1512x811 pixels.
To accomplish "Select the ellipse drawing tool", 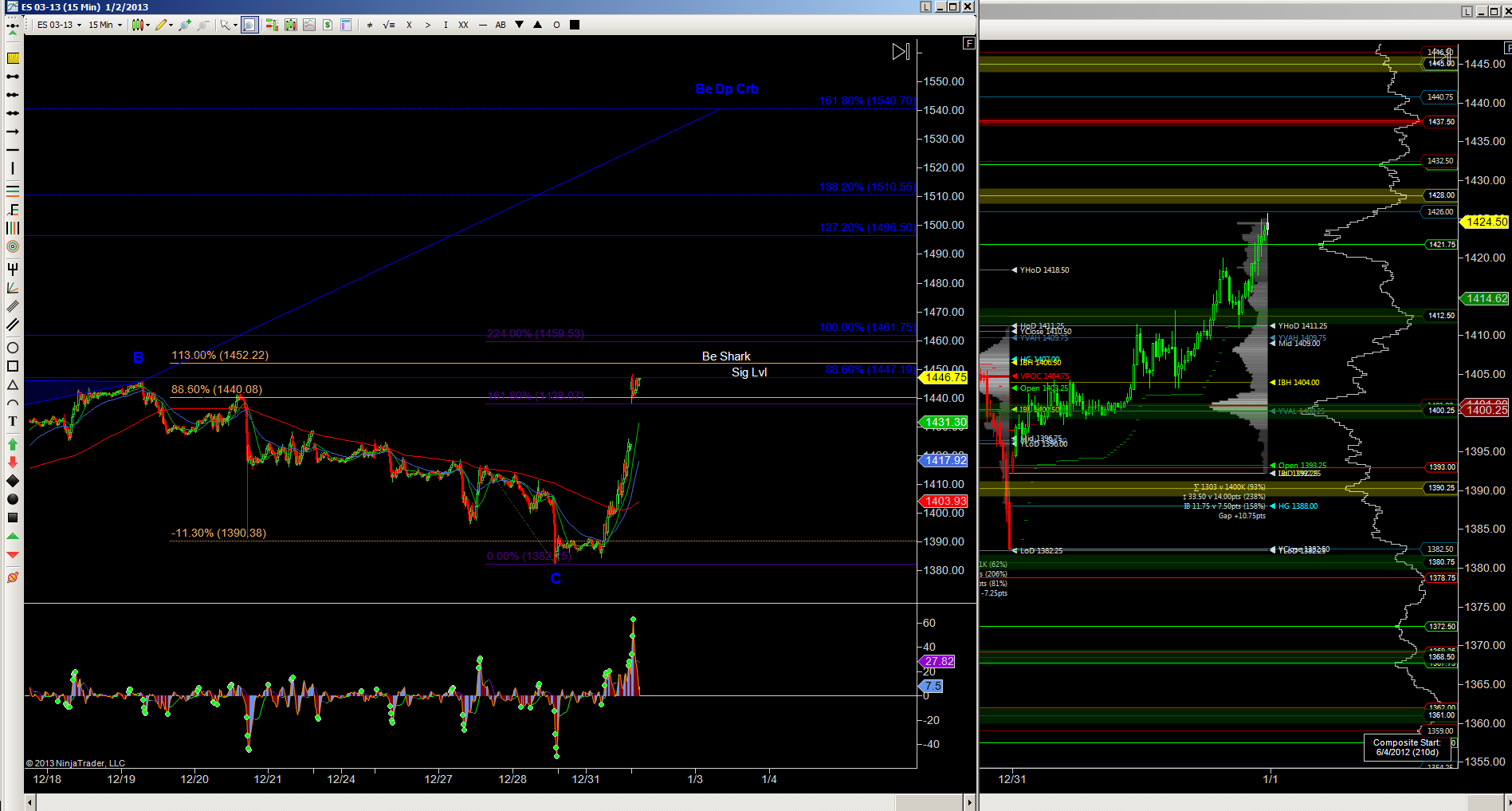I will tap(13, 348).
